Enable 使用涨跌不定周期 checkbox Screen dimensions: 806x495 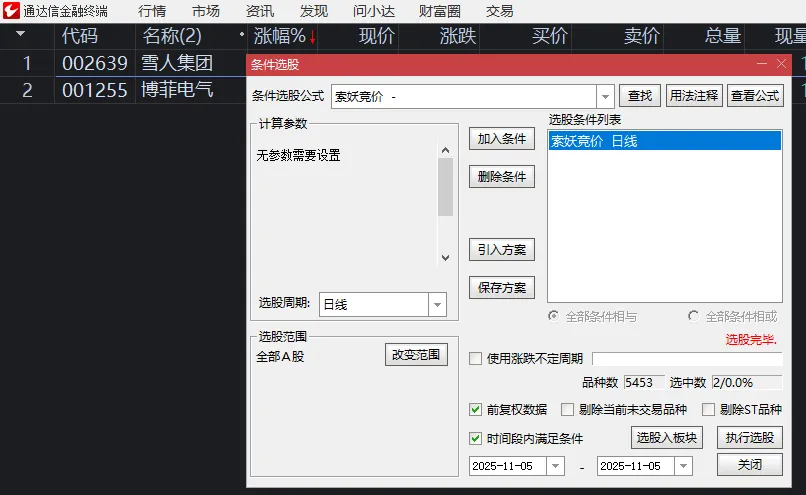click(x=476, y=359)
